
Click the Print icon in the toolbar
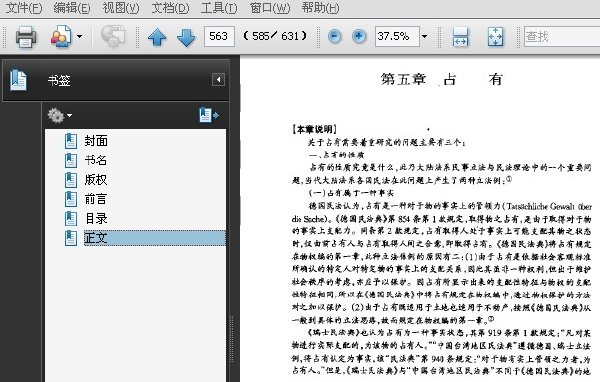[26, 37]
